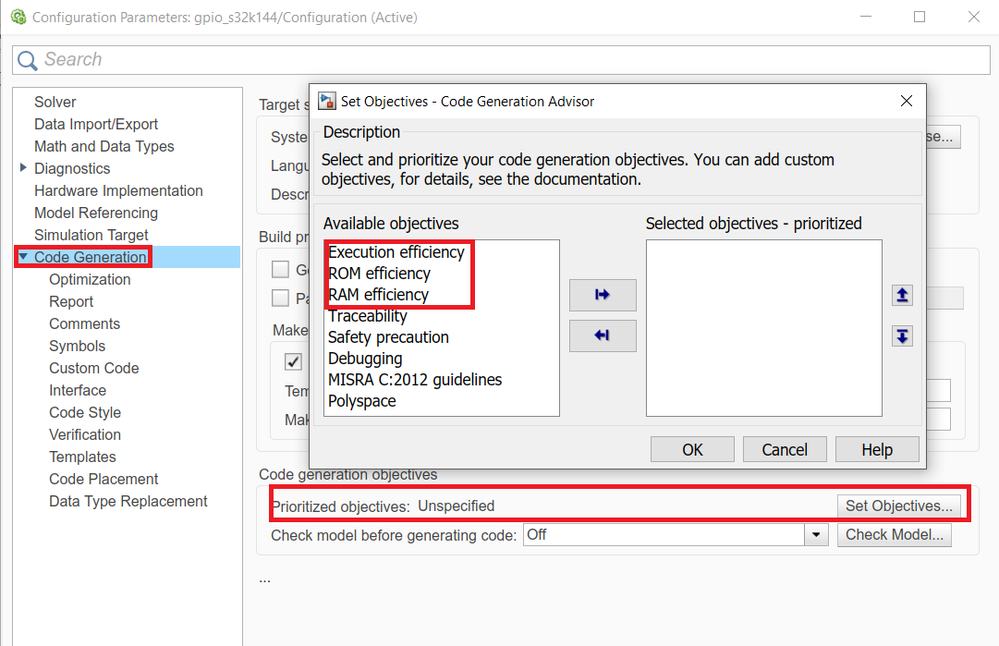This screenshot has width=999, height=646.
Task: Open Hardware Implementation pane
Action: tap(119, 191)
